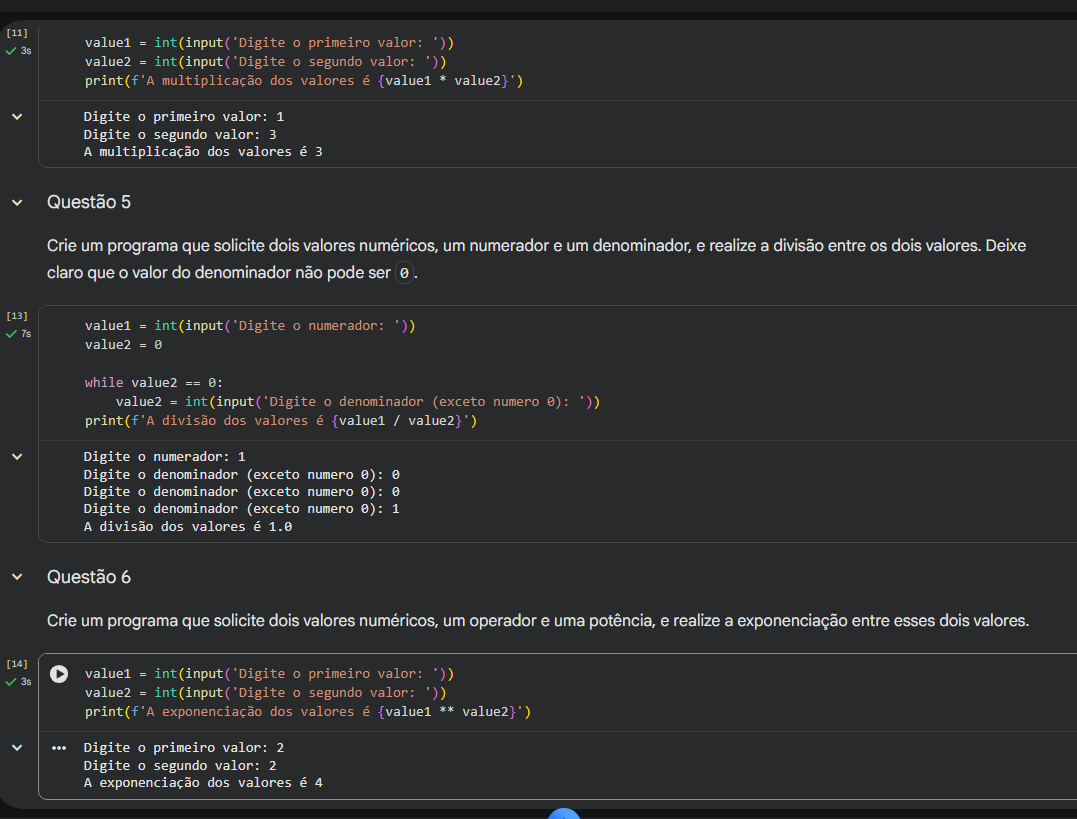Image resolution: width=1077 pixels, height=819 pixels.
Task: Click the Questão 6 description about exponenciação
Action: point(538,621)
